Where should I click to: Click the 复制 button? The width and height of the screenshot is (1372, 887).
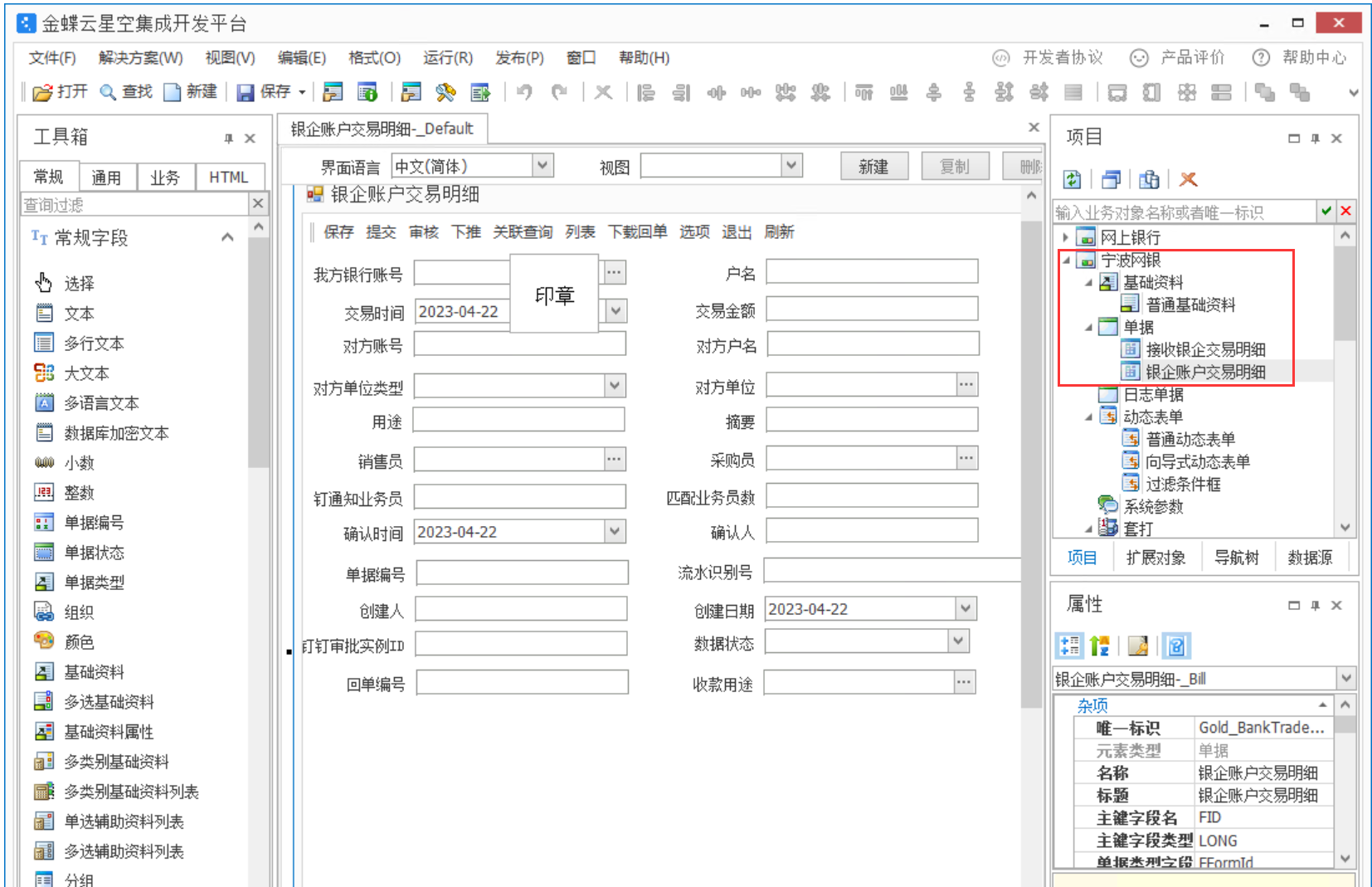[x=955, y=167]
